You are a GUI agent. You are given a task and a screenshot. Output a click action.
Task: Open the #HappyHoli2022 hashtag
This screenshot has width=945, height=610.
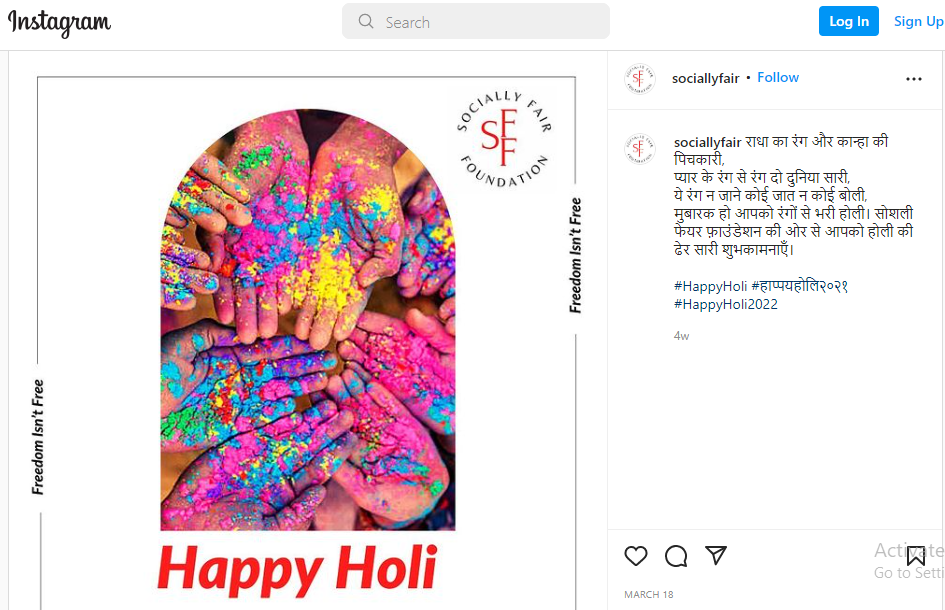point(726,304)
